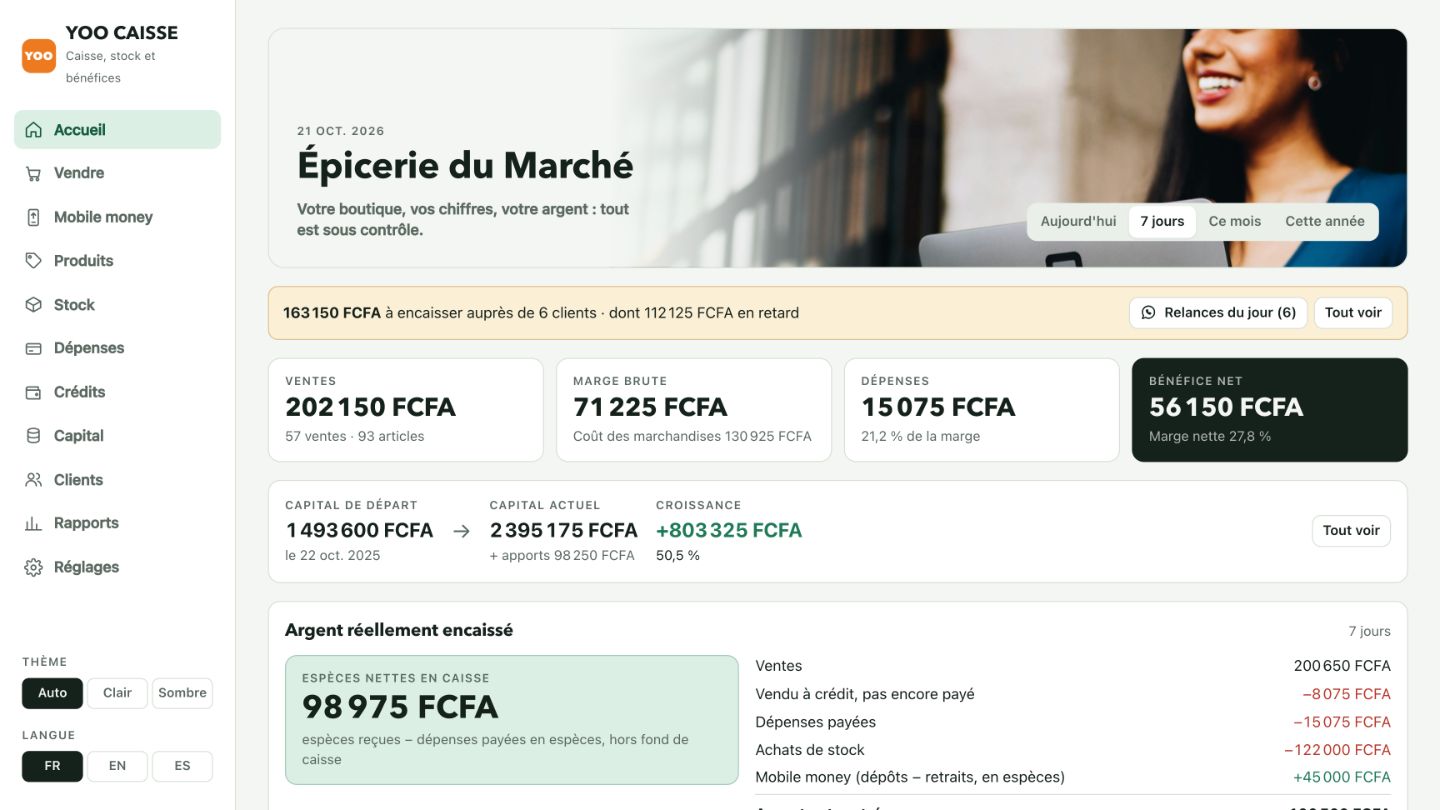Viewport: 1440px width, 810px height.
Task: Click the Épicerie du Marché heading
Action: 465,166
